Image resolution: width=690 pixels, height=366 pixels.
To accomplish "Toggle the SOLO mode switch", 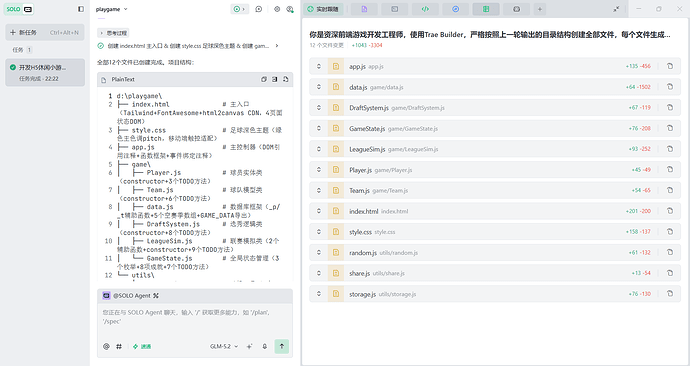I will click(19, 9).
